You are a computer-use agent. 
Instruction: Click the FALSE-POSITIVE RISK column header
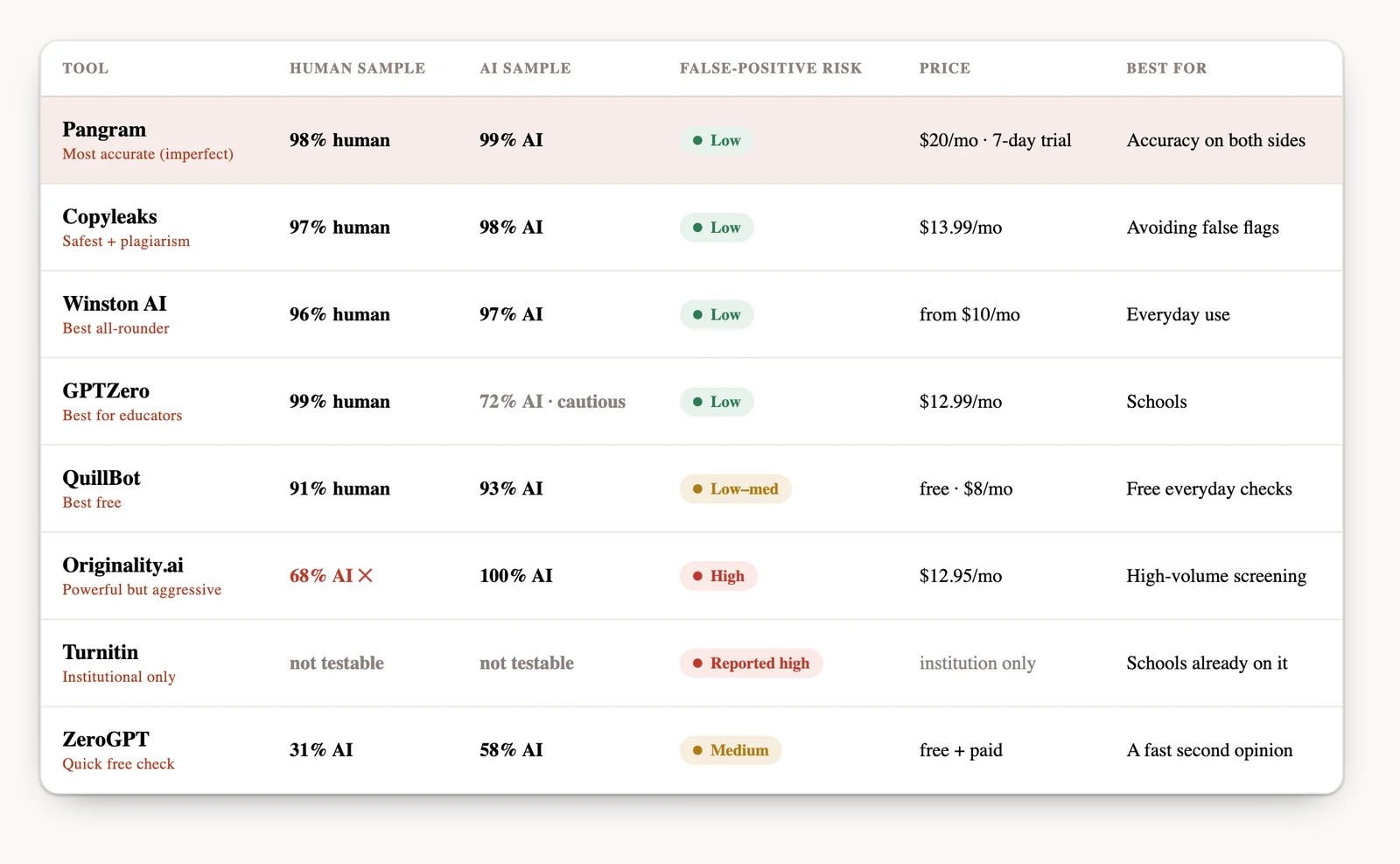coord(771,68)
